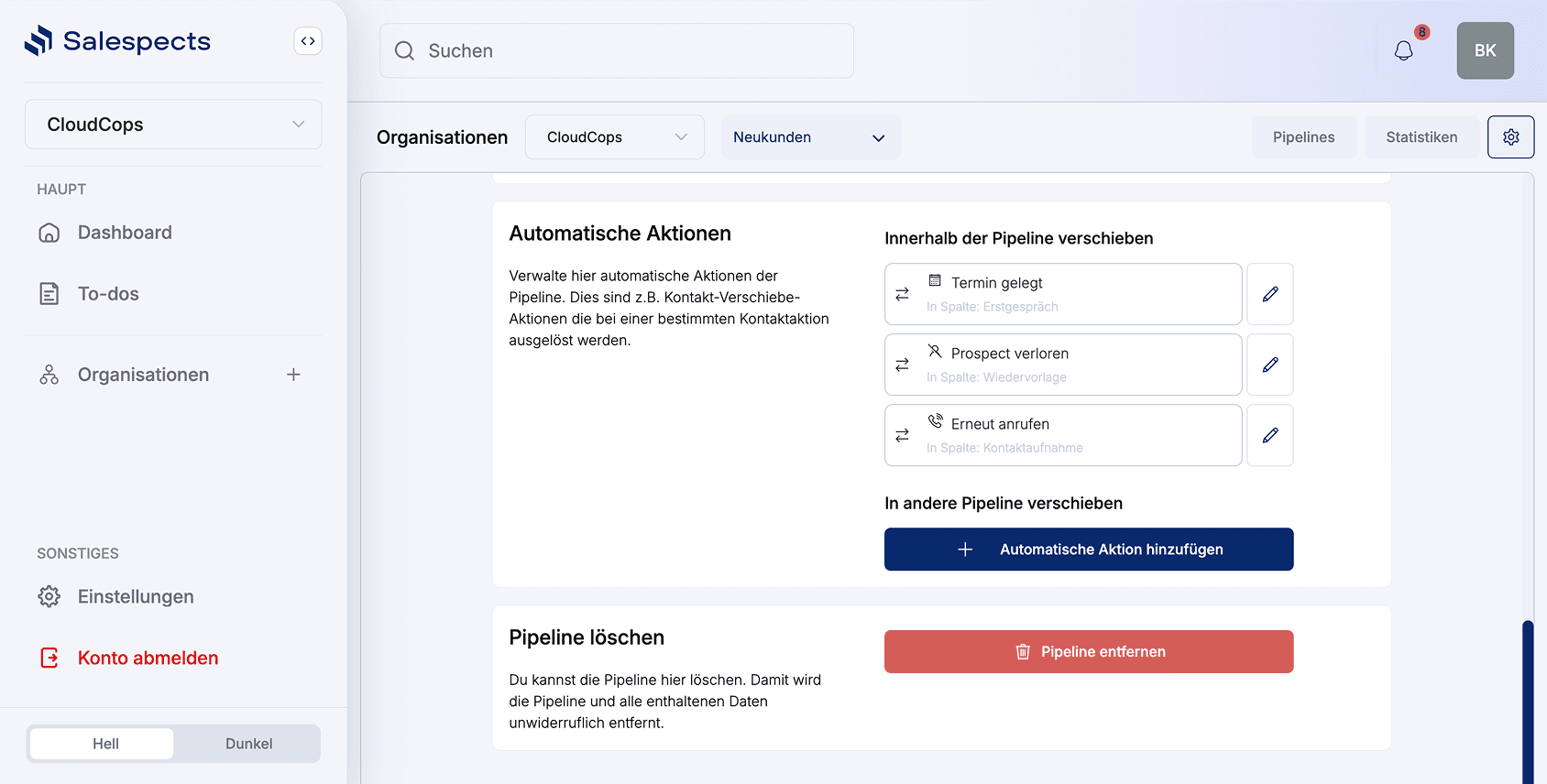This screenshot has width=1547, height=784.
Task: Edit the 'Prospect verloren' action
Action: pos(1269,365)
